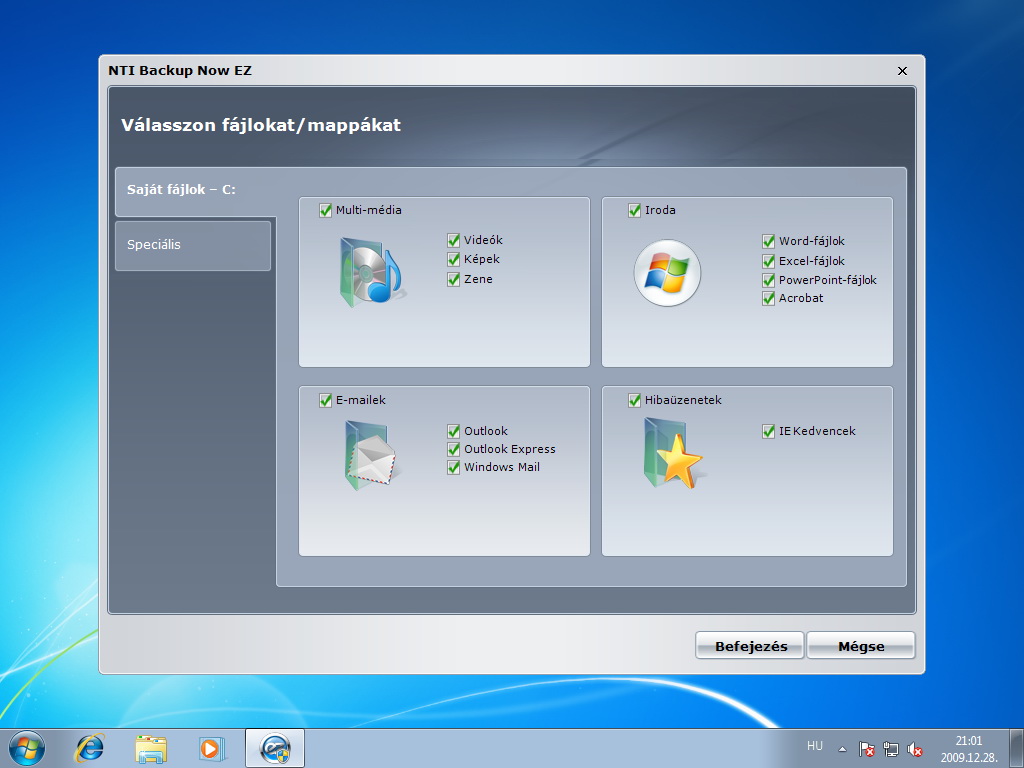Open Internet Explorer from the taskbar
1024x768 pixels.
90,748
